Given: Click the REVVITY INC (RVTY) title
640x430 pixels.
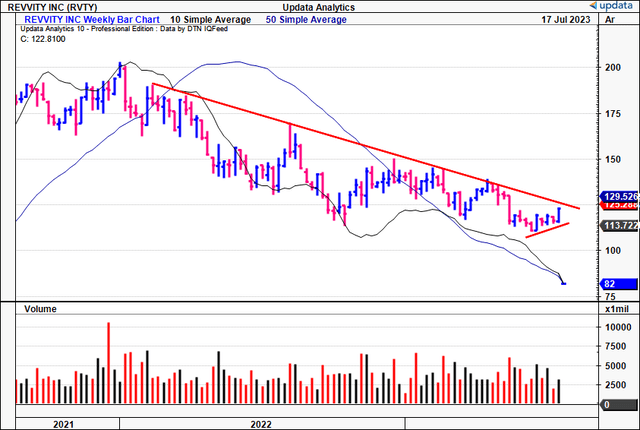Looking at the screenshot, I should click(52, 7).
